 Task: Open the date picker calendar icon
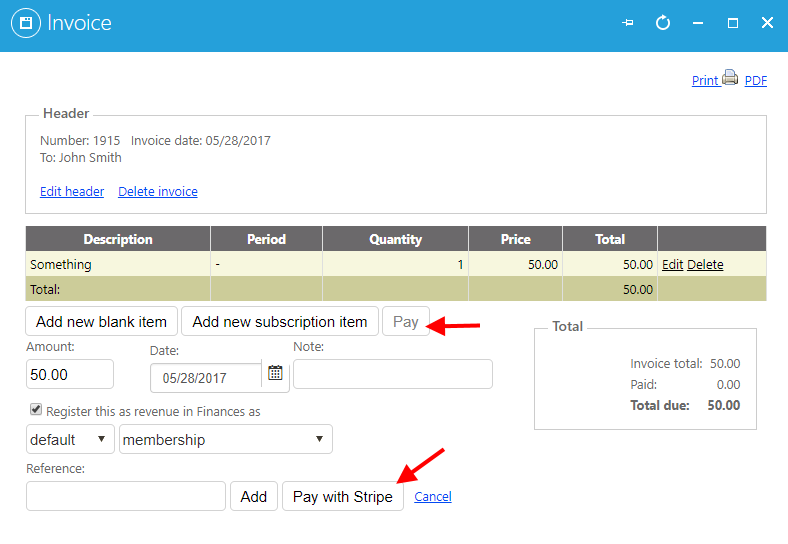pos(275,373)
